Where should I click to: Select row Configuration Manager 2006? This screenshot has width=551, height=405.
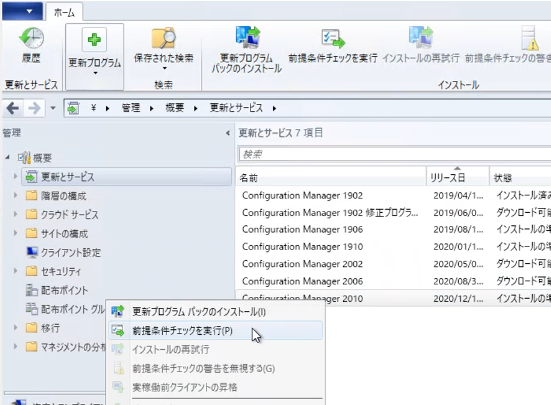click(393, 281)
